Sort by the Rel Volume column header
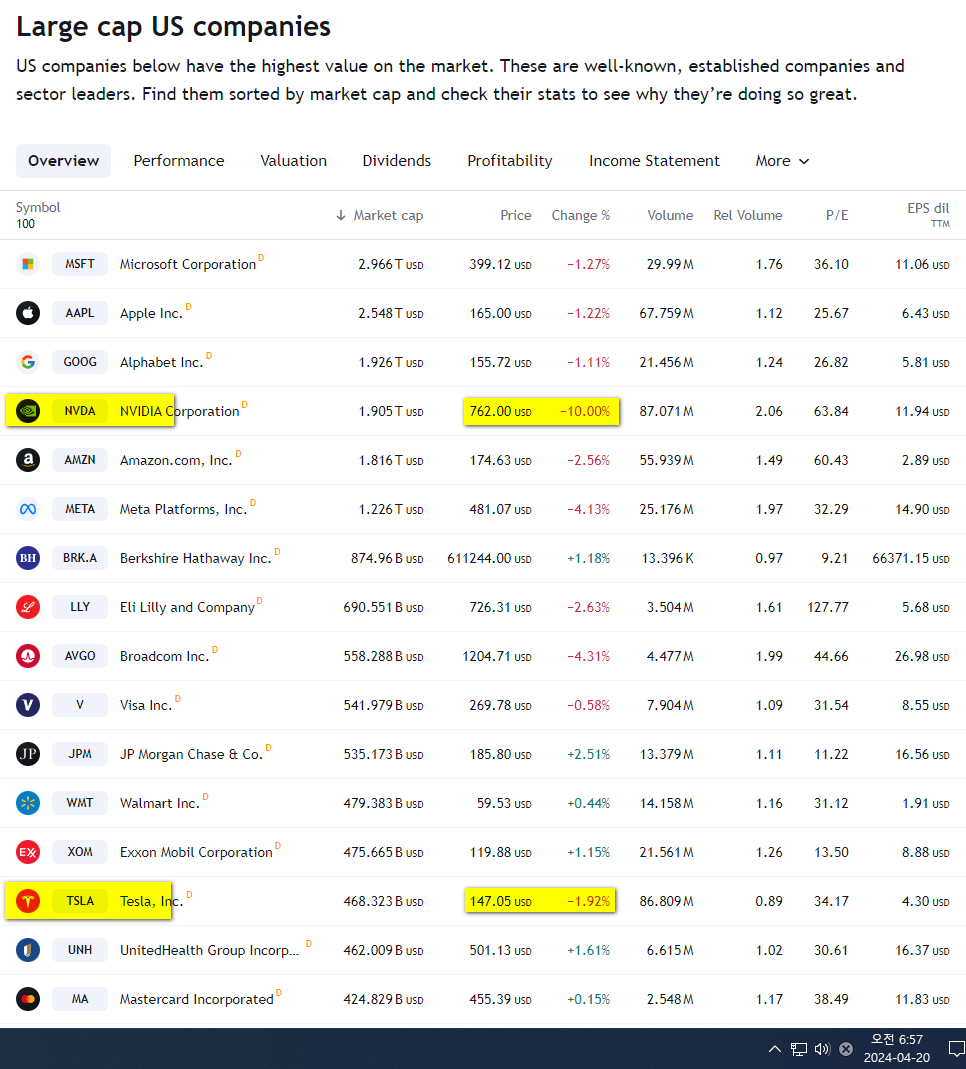 (x=748, y=215)
